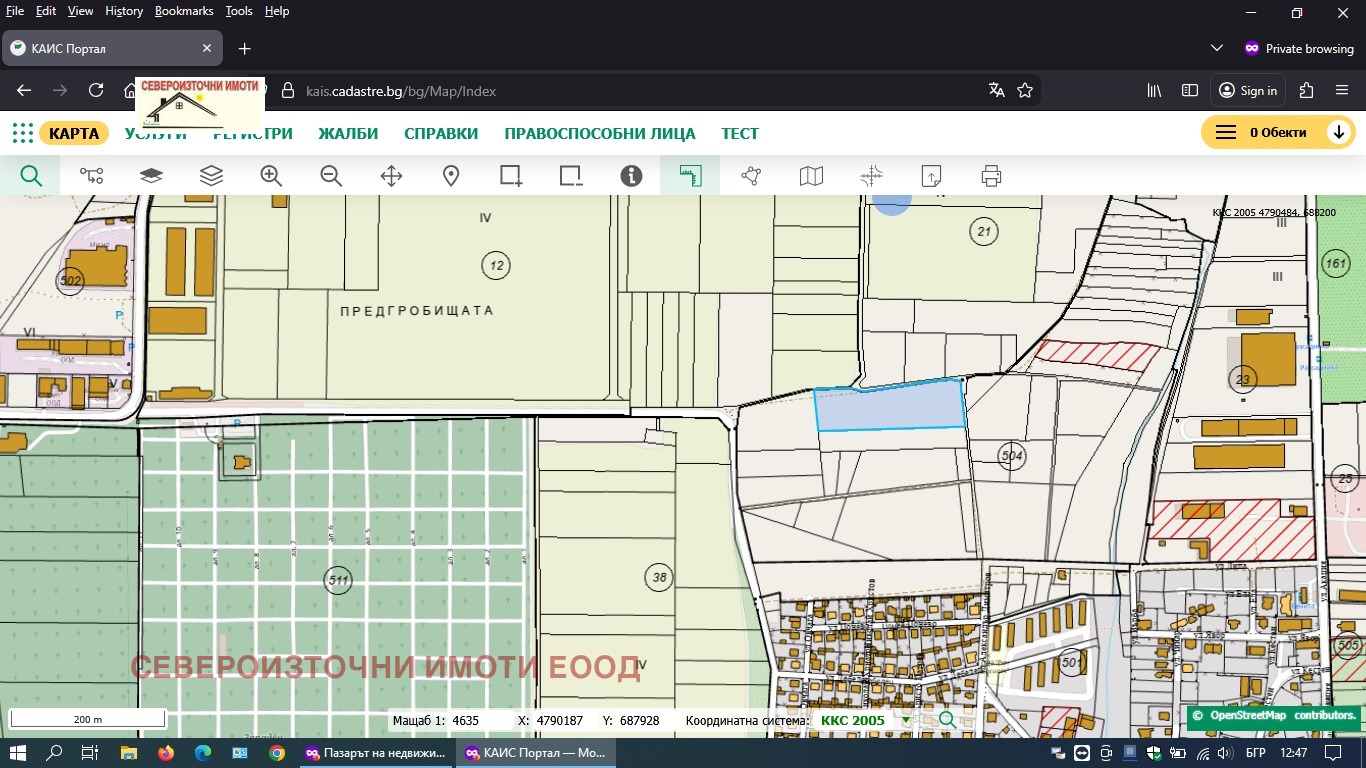Open File Explorer from the taskbar
The height and width of the screenshot is (768, 1366).
point(128,753)
